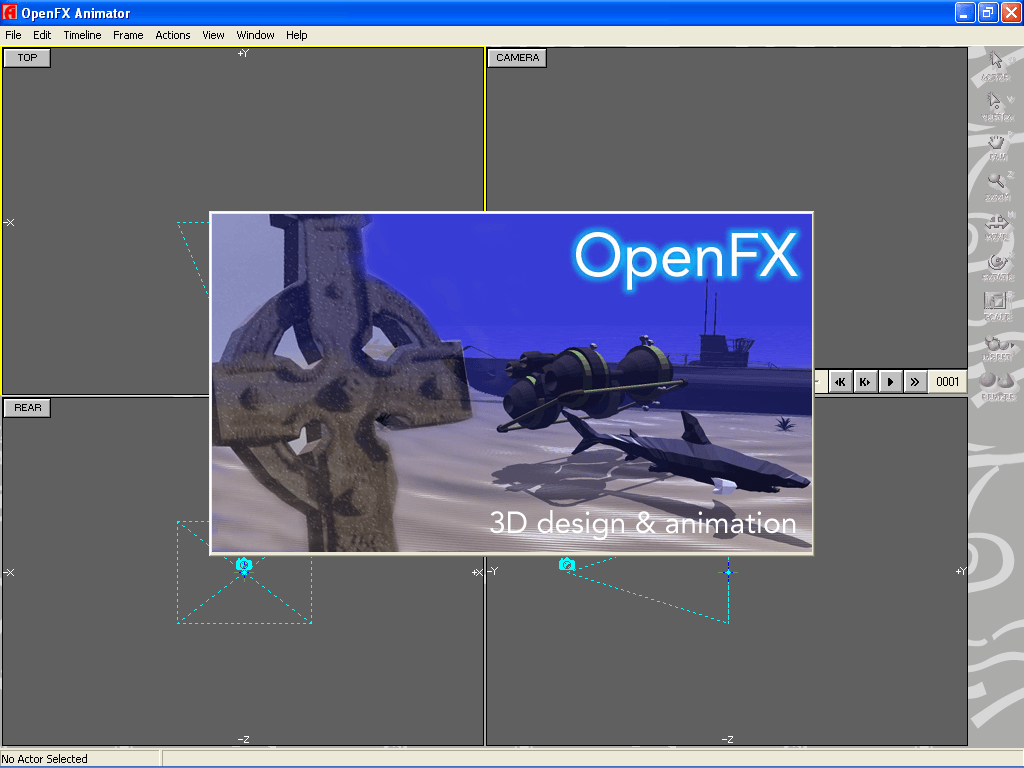Viewport: 1024px width, 768px height.
Task: Click the CAMERA view label button
Action: (x=517, y=57)
